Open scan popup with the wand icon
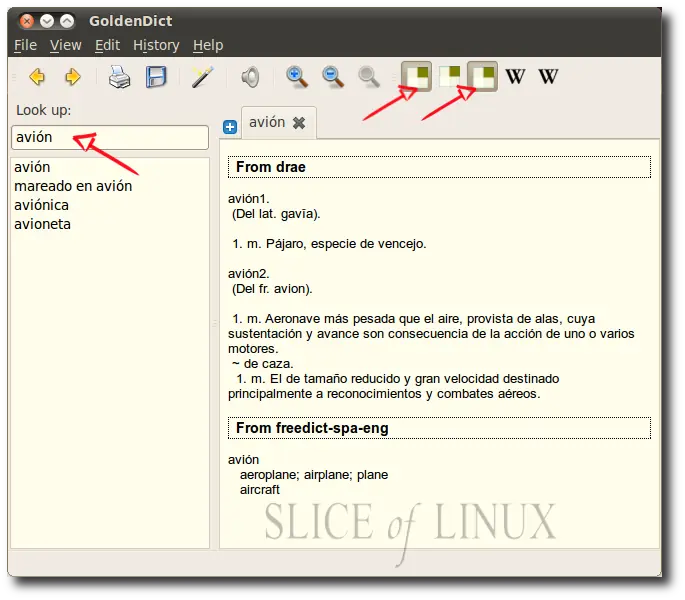This screenshot has height=600, width=685. point(202,77)
